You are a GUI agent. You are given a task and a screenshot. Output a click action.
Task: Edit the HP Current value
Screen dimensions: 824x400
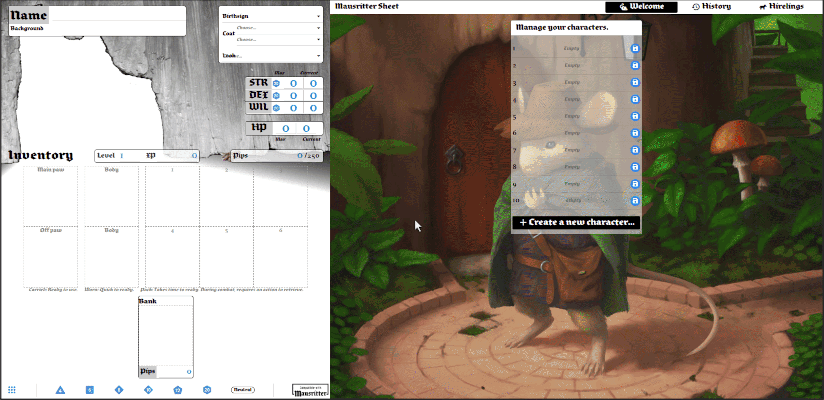pyautogui.click(x=306, y=128)
